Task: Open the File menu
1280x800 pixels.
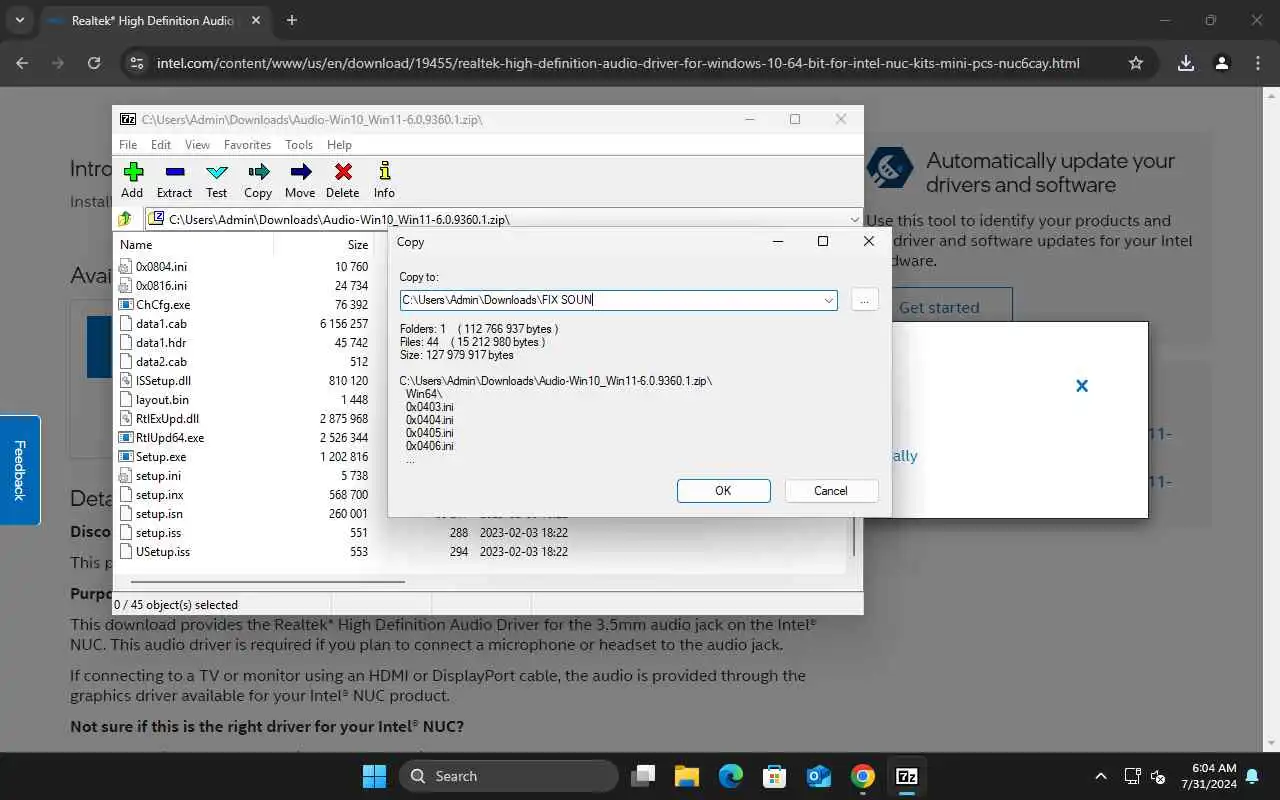Action: tap(128, 145)
